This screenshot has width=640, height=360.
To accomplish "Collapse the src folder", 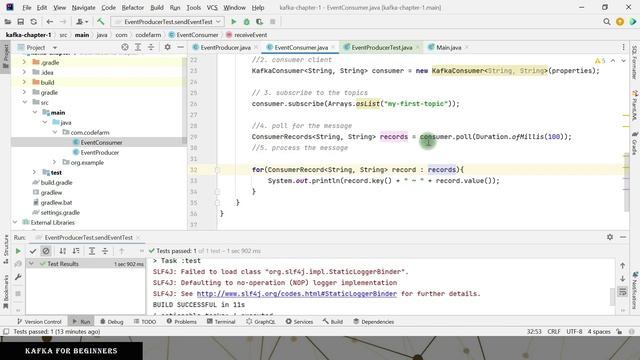I will point(25,102).
